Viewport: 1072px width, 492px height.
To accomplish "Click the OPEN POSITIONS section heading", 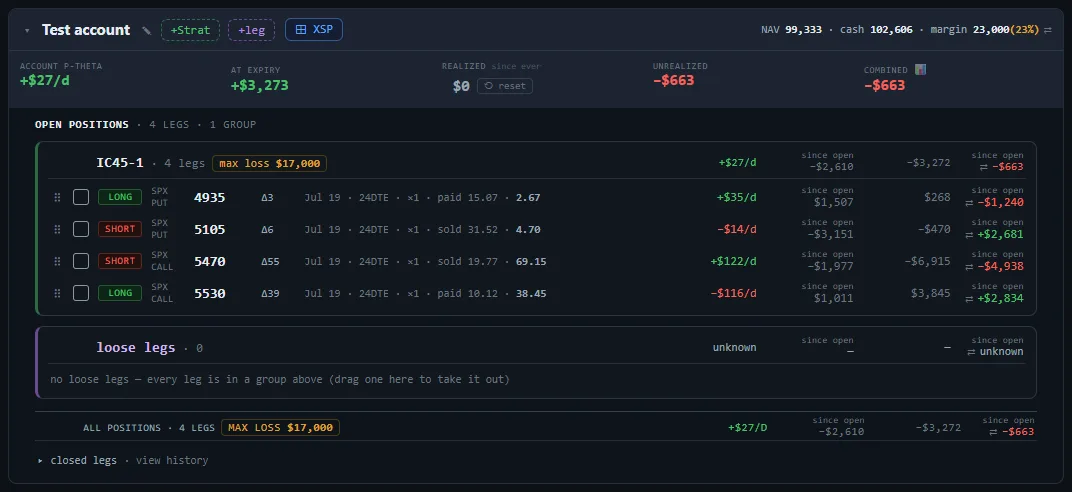I will [x=82, y=124].
